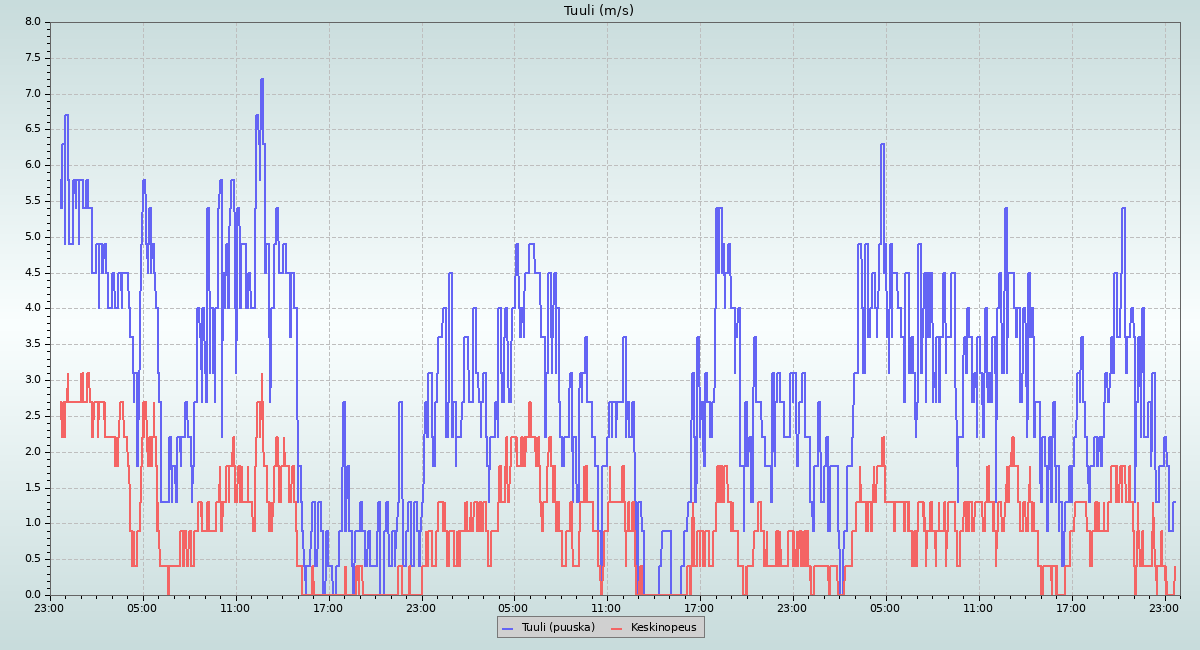Select the 4.5 value on y-axis

32,272
